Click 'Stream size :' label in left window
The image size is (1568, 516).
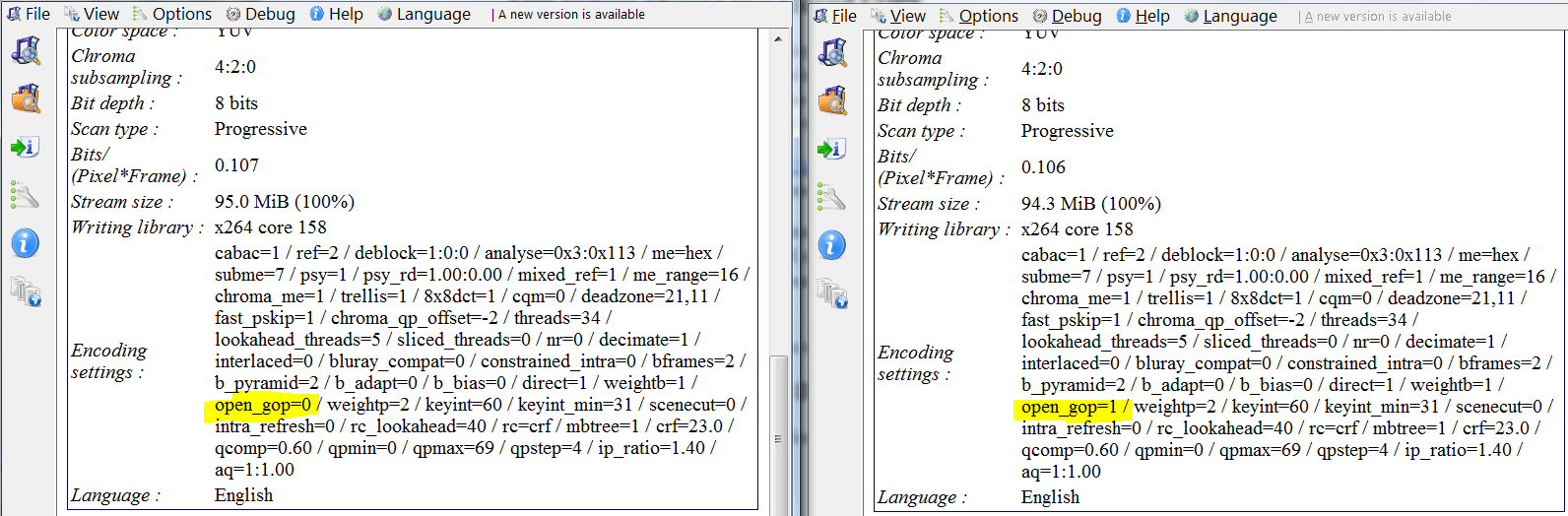[122, 202]
